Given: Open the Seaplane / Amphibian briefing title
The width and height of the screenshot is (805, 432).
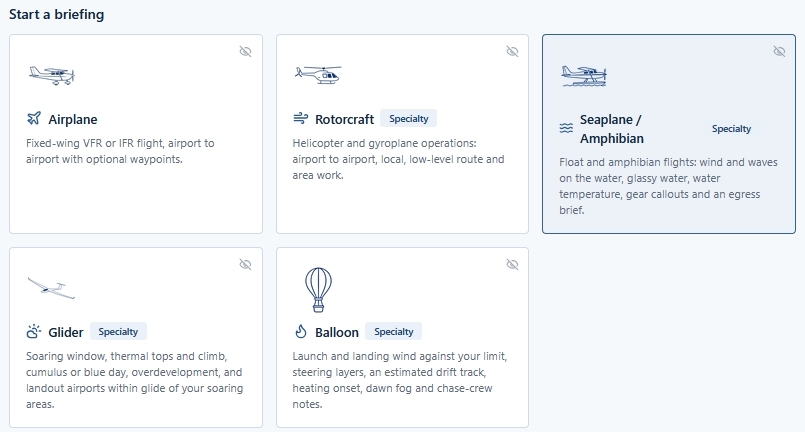Looking at the screenshot, I should click(611, 129).
